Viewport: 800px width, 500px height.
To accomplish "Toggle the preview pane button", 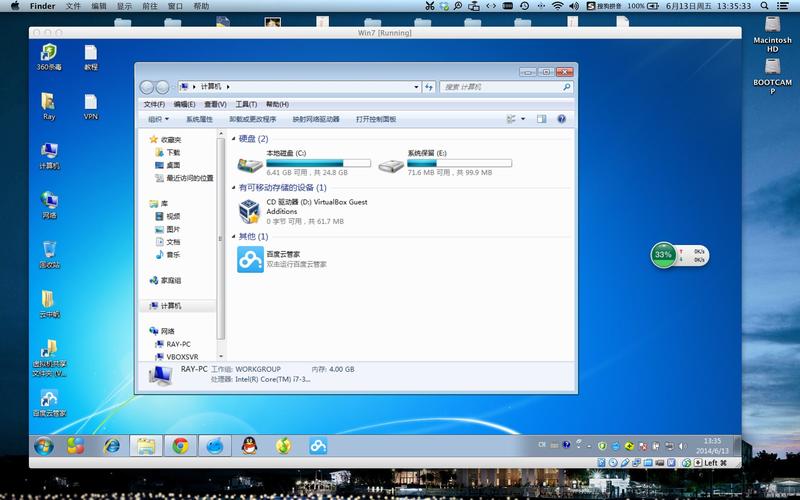I will point(541,119).
